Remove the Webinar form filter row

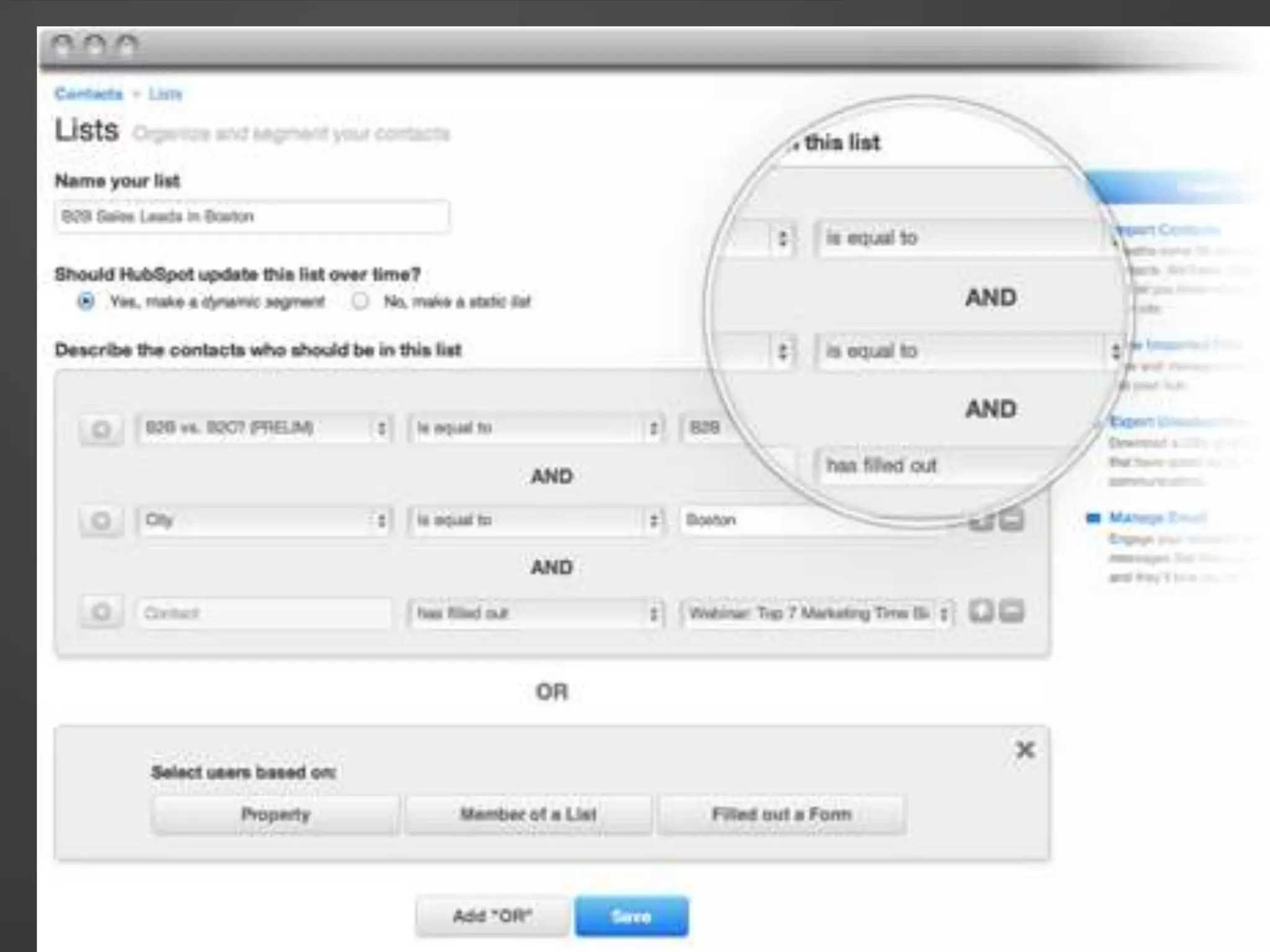point(1011,612)
